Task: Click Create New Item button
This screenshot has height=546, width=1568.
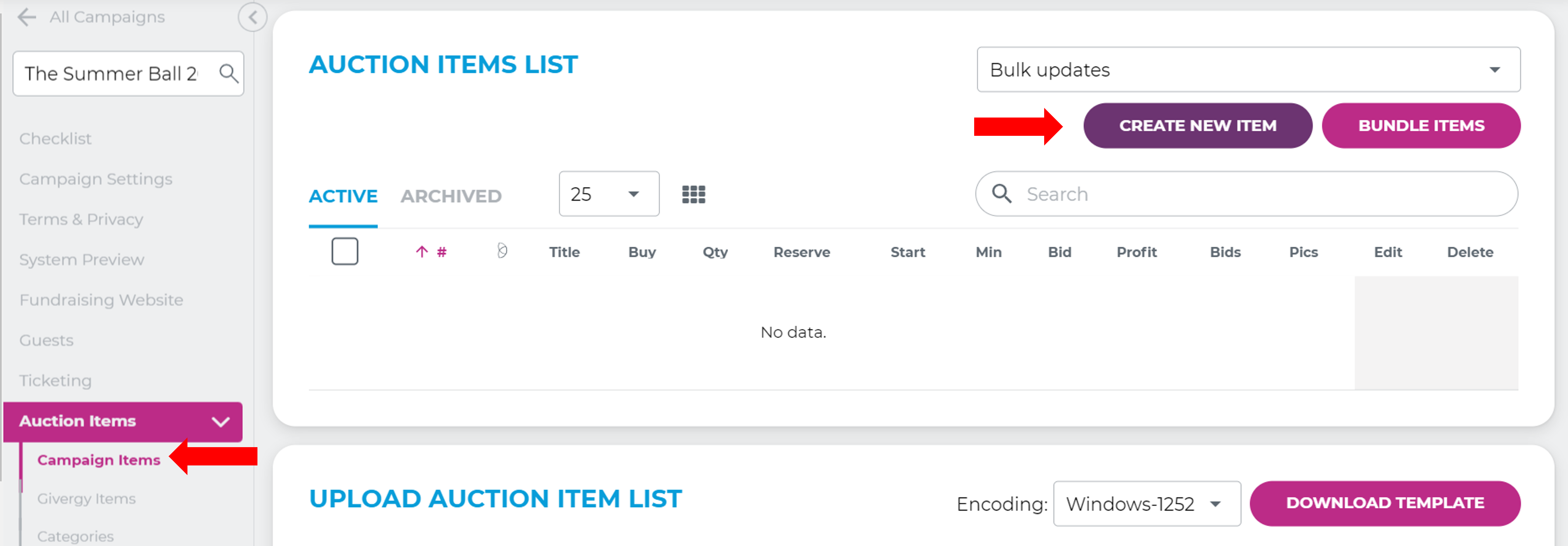Action: tap(1197, 126)
